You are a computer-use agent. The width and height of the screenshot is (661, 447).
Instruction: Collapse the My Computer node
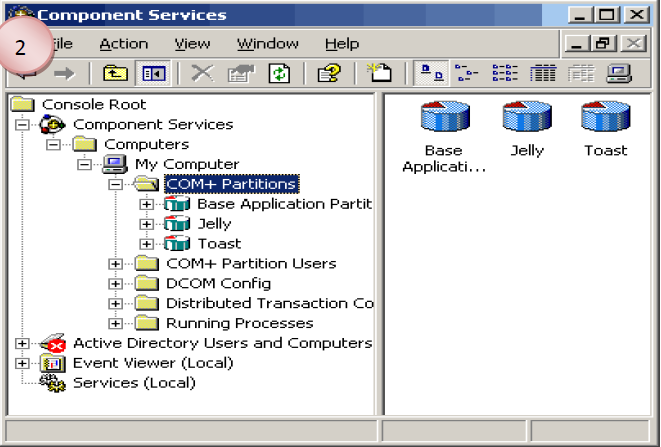[84, 164]
